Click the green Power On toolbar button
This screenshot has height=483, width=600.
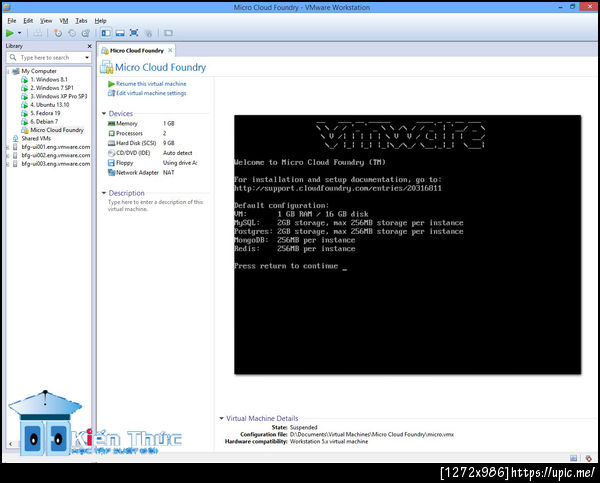(10, 33)
